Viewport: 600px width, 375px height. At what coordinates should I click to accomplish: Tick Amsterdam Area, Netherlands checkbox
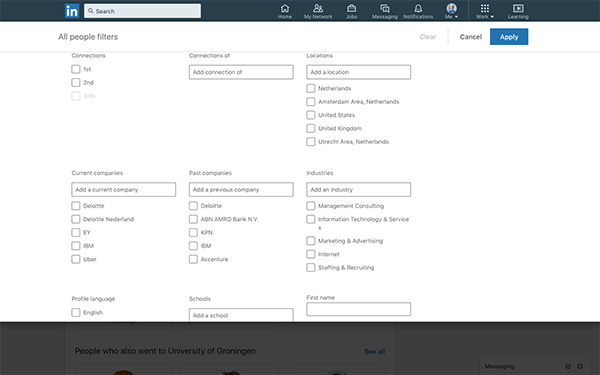(x=311, y=102)
